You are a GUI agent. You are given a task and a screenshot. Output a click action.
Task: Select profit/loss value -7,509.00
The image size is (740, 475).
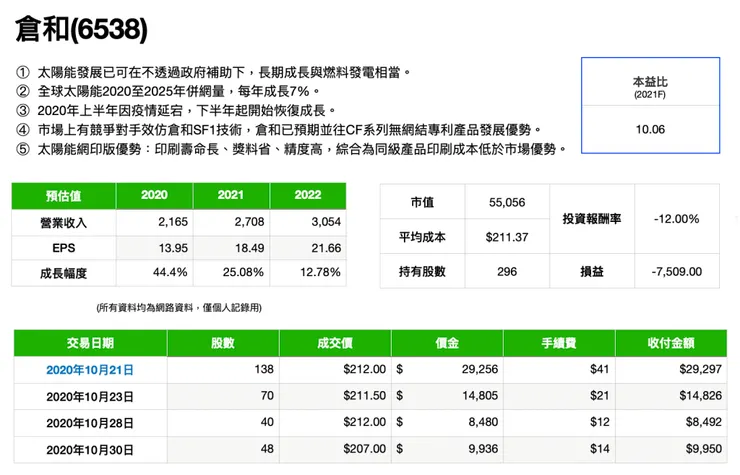point(676,271)
